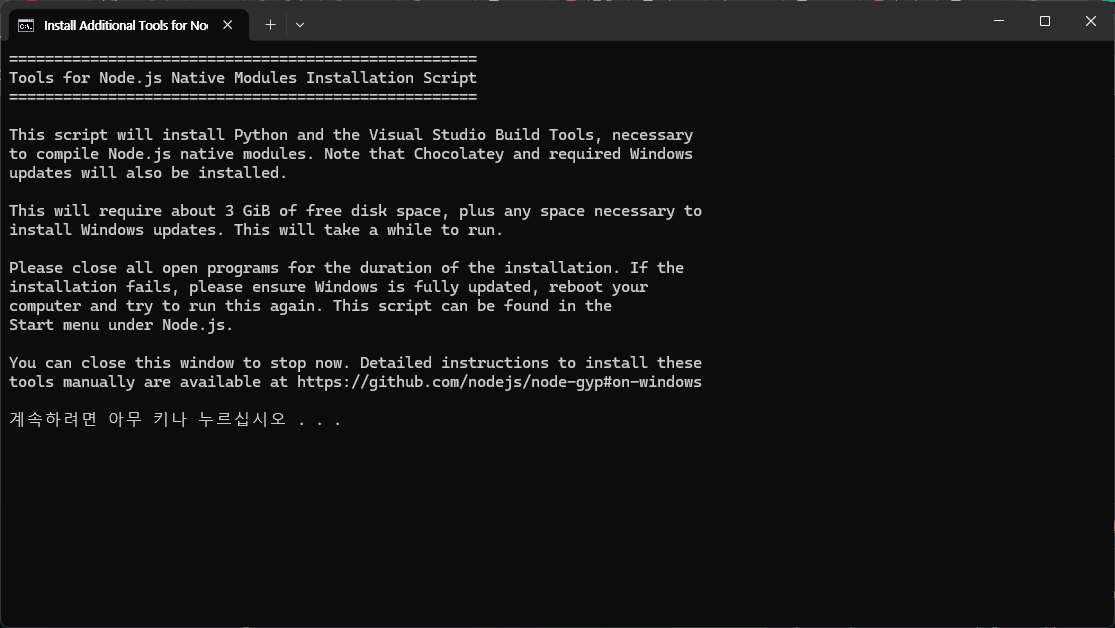Click the Korean 'press any key' prompt line

point(176,419)
